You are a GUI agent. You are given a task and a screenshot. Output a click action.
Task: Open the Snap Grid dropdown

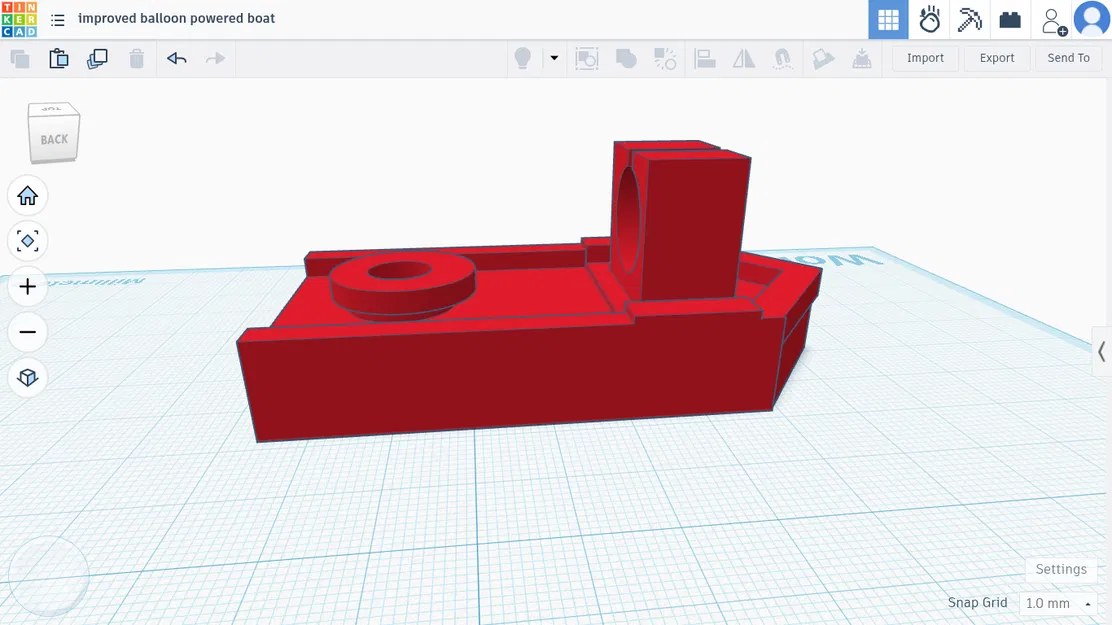click(1058, 603)
